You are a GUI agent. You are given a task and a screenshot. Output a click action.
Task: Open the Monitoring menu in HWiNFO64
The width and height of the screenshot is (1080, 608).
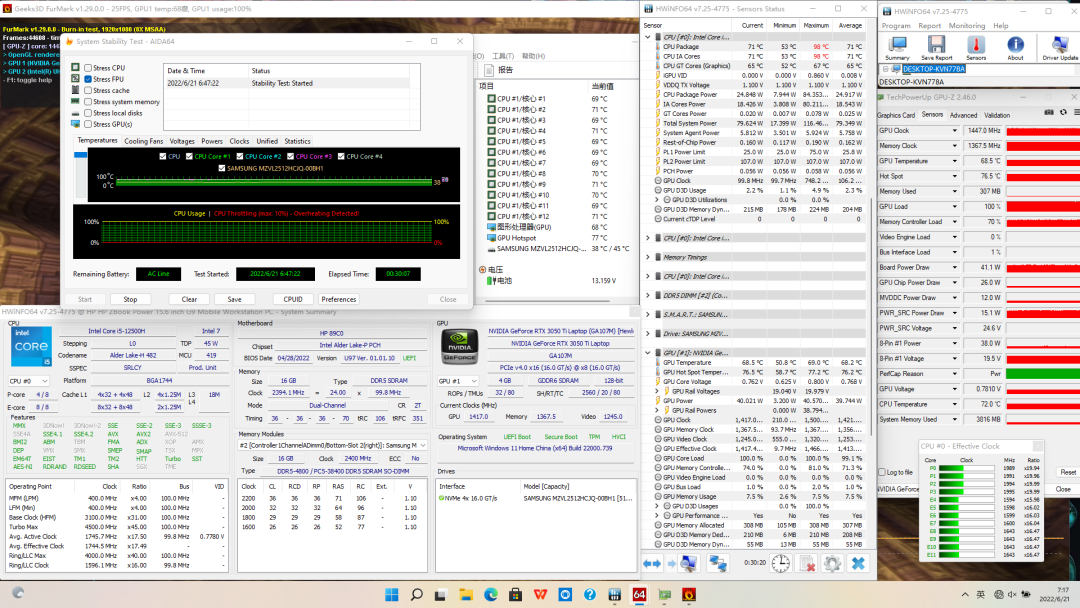click(966, 26)
